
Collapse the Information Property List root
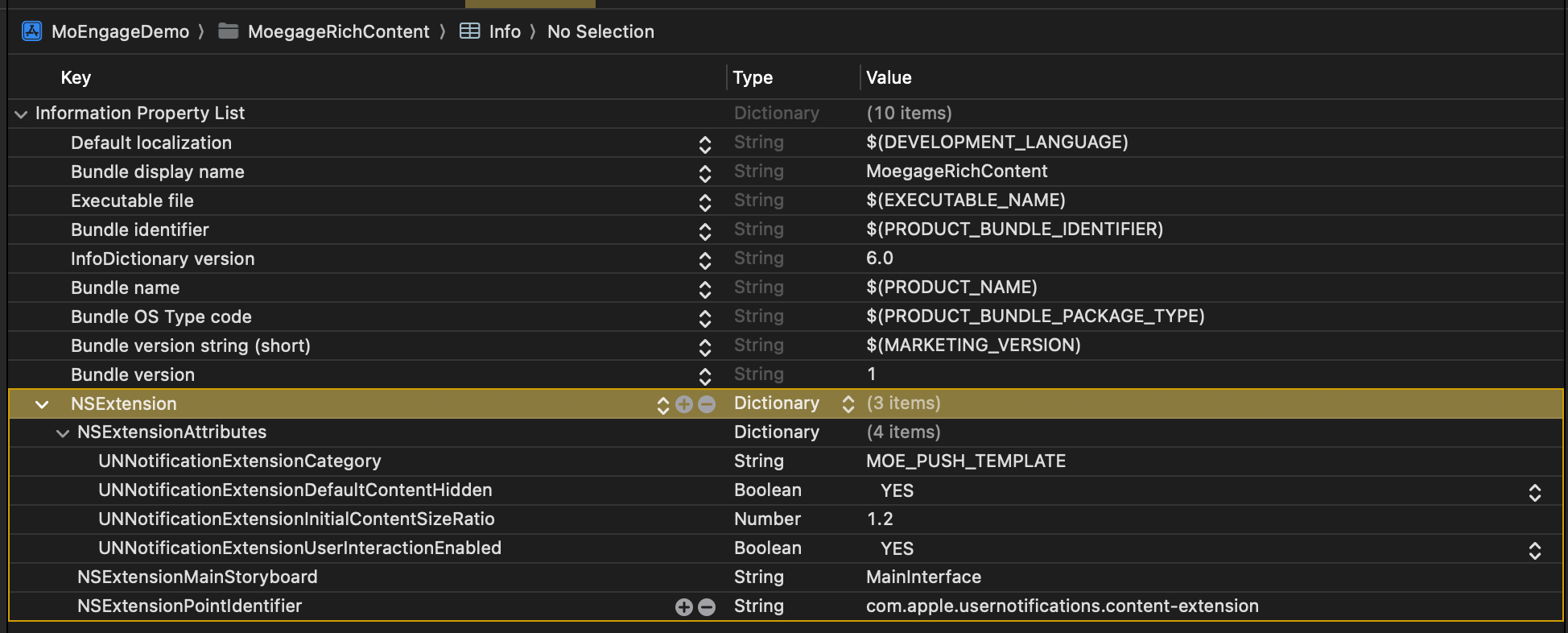[x=21, y=114]
